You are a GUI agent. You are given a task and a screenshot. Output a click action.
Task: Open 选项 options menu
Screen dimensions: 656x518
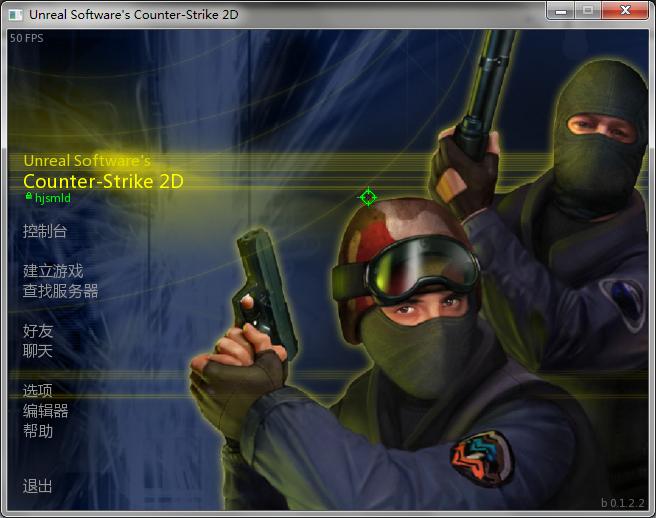pos(38,391)
